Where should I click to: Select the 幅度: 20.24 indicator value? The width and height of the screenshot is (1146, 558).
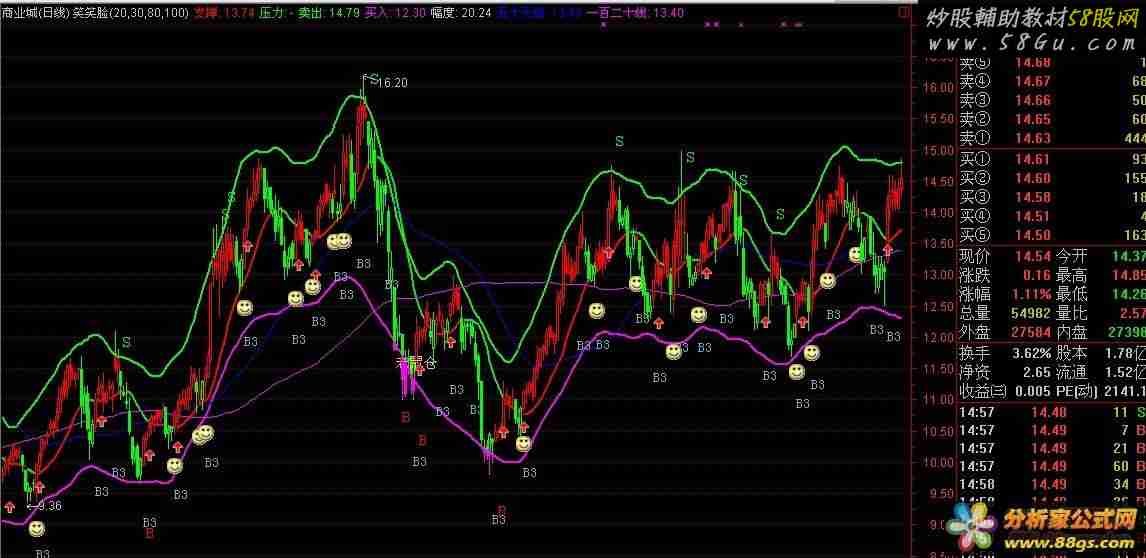tap(460, 12)
